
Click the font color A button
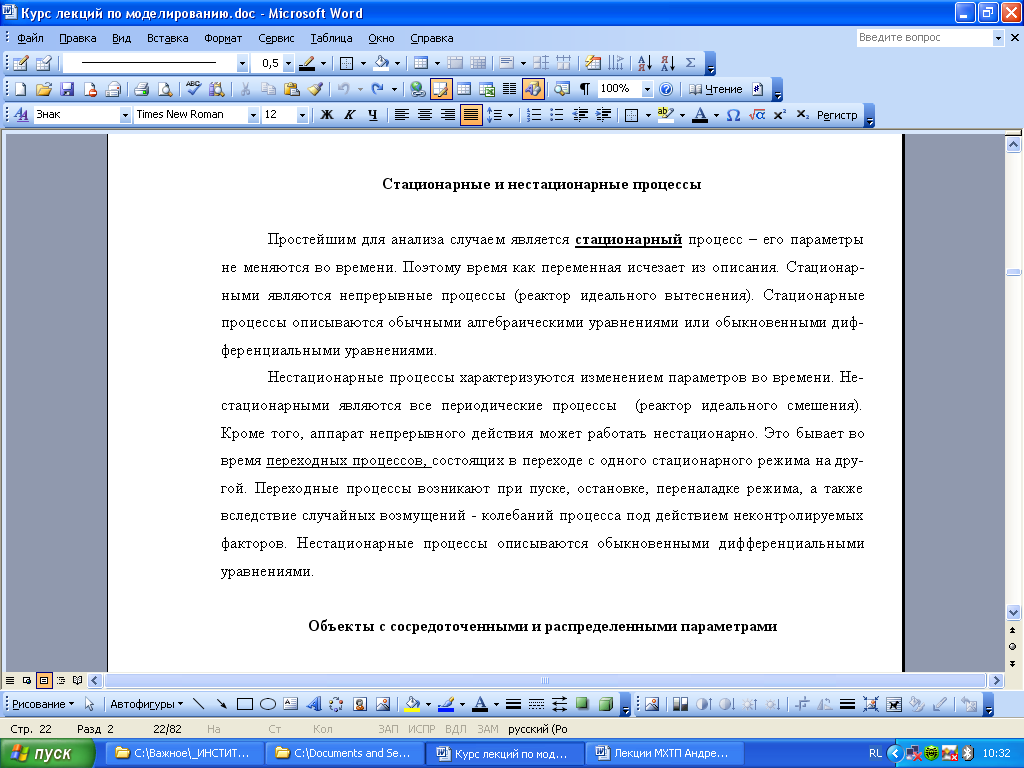[x=699, y=115]
